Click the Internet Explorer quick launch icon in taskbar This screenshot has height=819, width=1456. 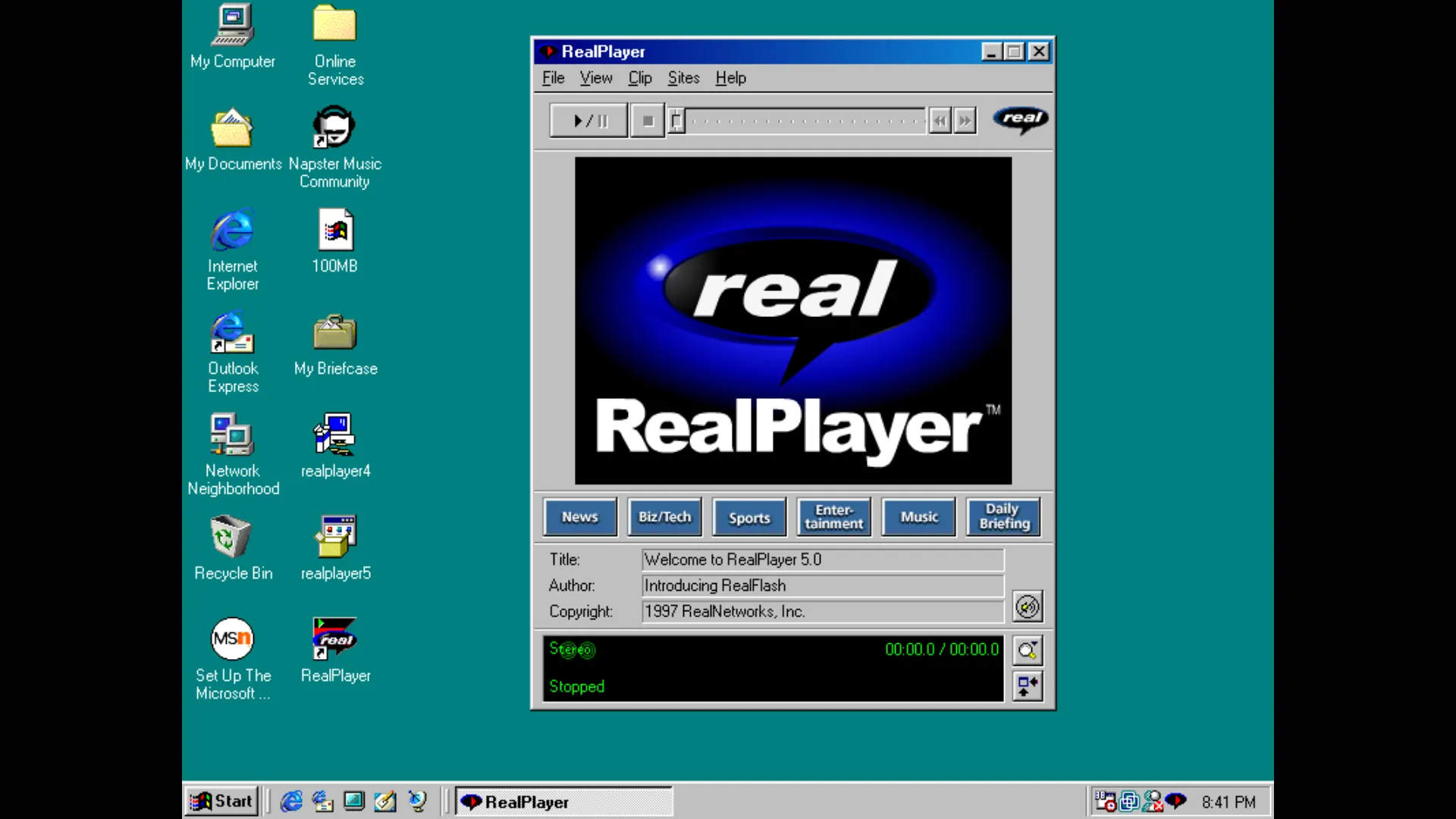click(x=291, y=802)
